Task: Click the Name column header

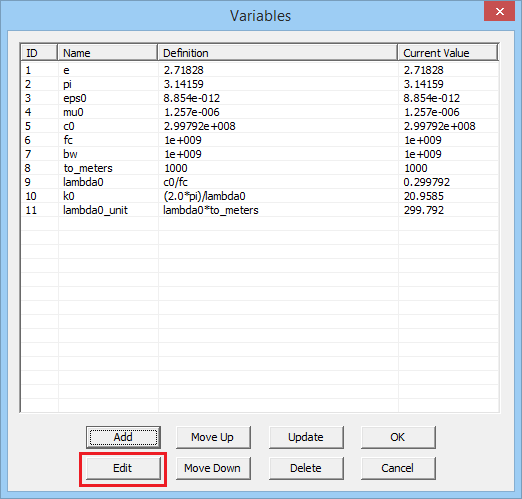Action: 107,53
